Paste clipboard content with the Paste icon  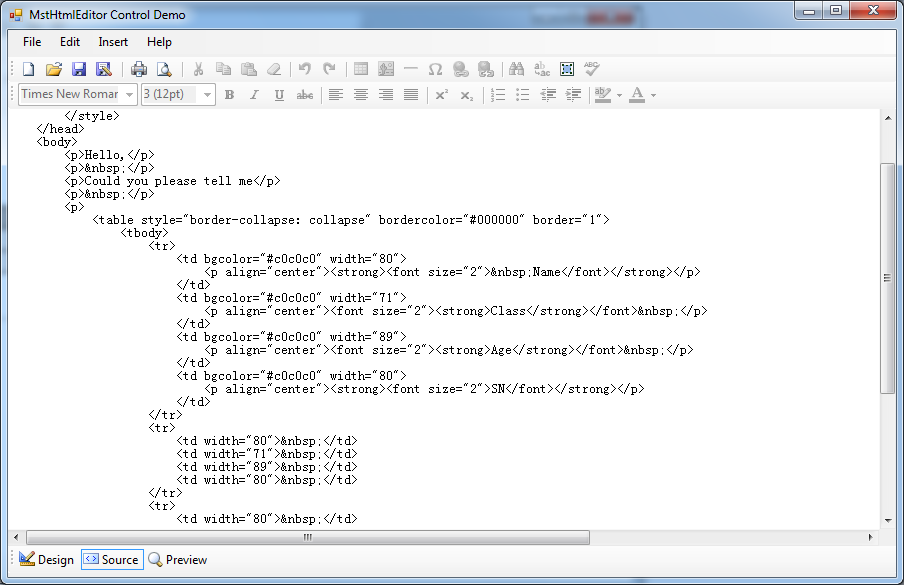(248, 69)
